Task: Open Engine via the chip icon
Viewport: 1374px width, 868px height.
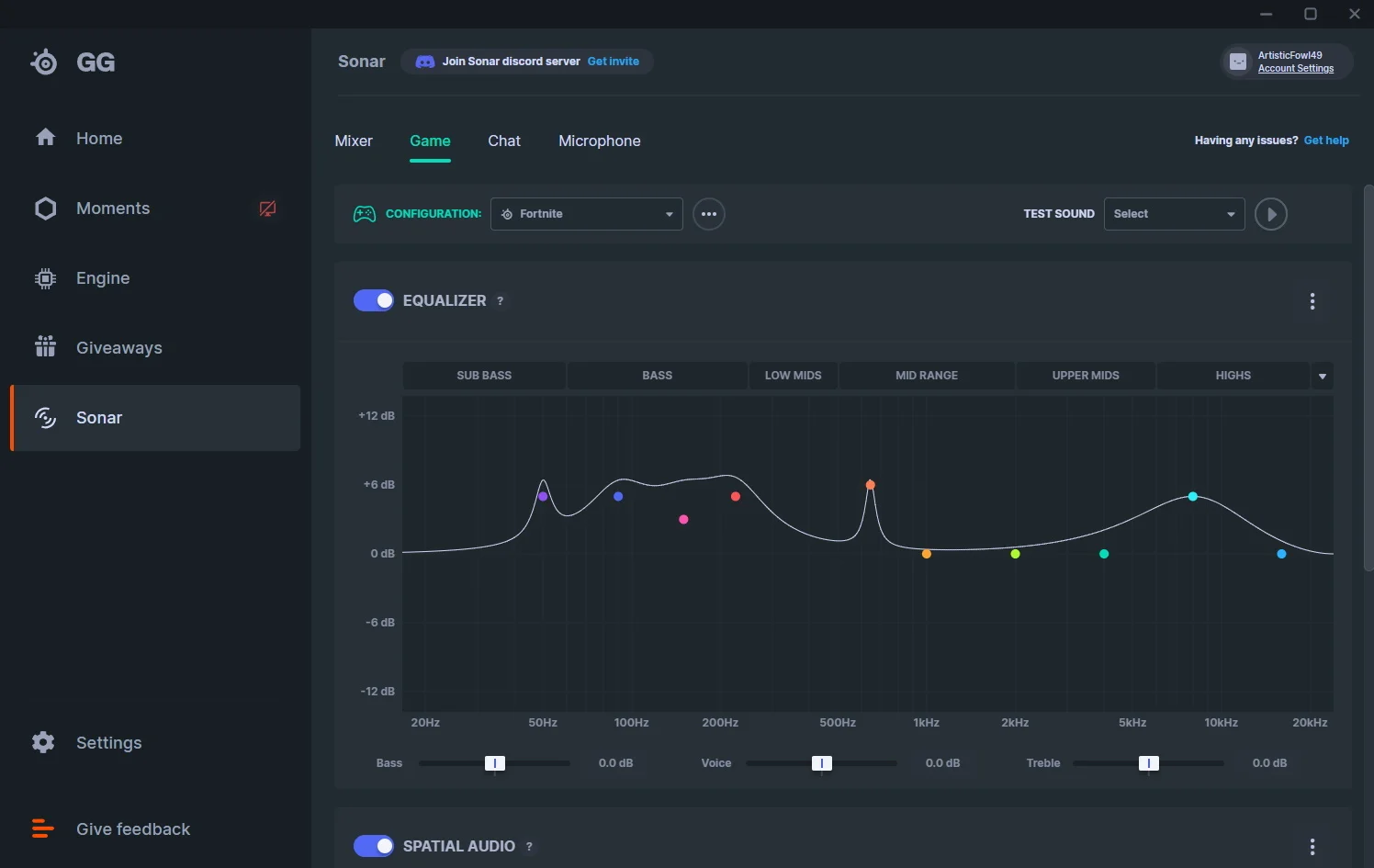Action: point(45,278)
